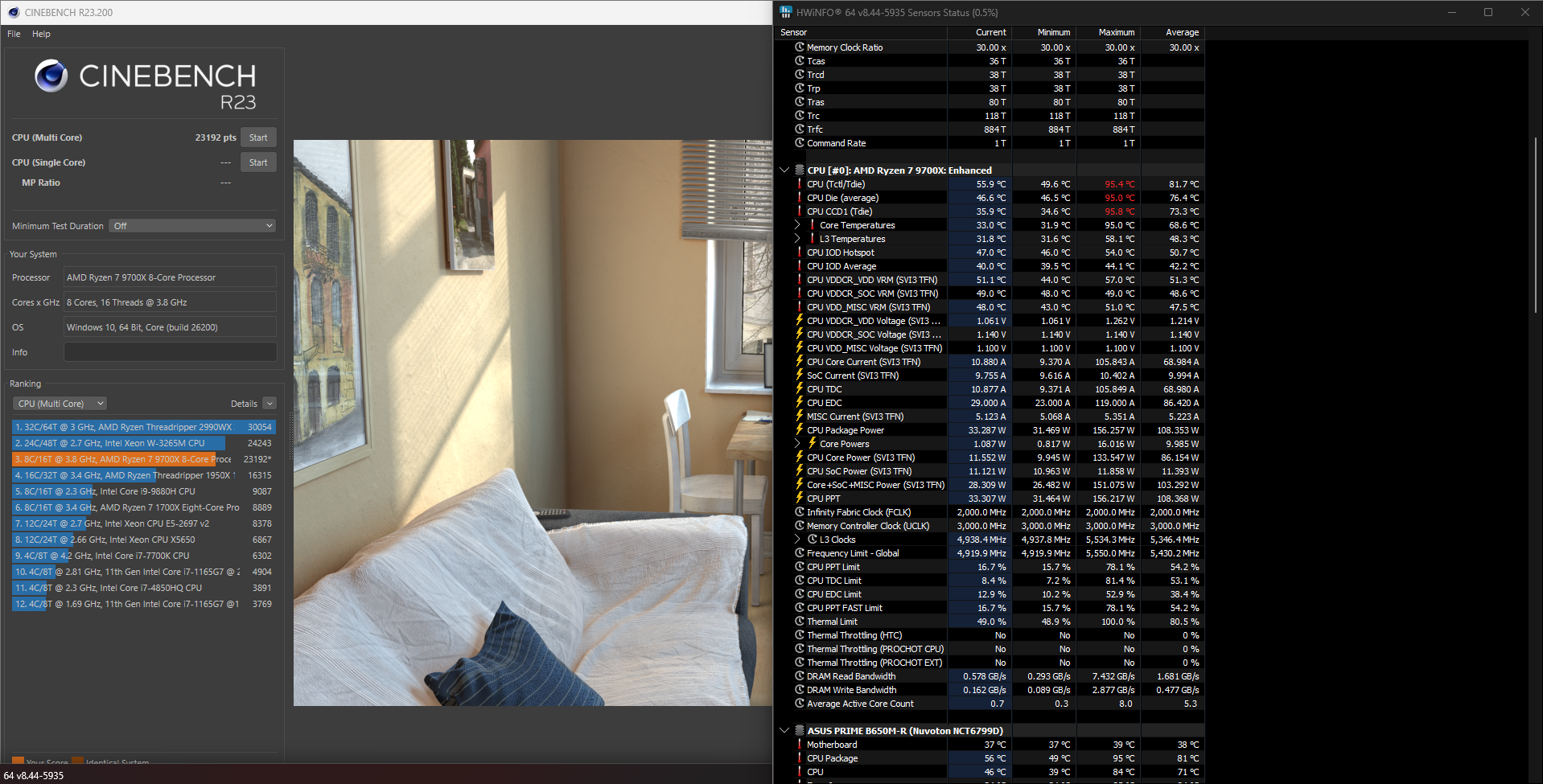Select ranking entry Threadripper 2990WX
This screenshot has height=784, width=1543.
click(144, 427)
